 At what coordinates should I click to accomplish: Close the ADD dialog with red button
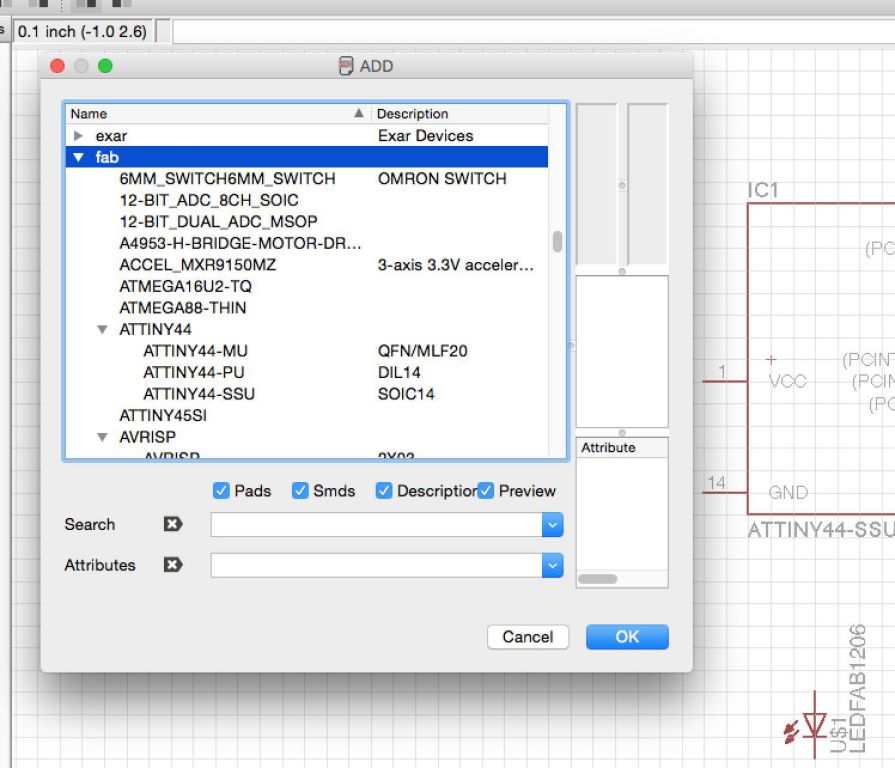tap(57, 66)
